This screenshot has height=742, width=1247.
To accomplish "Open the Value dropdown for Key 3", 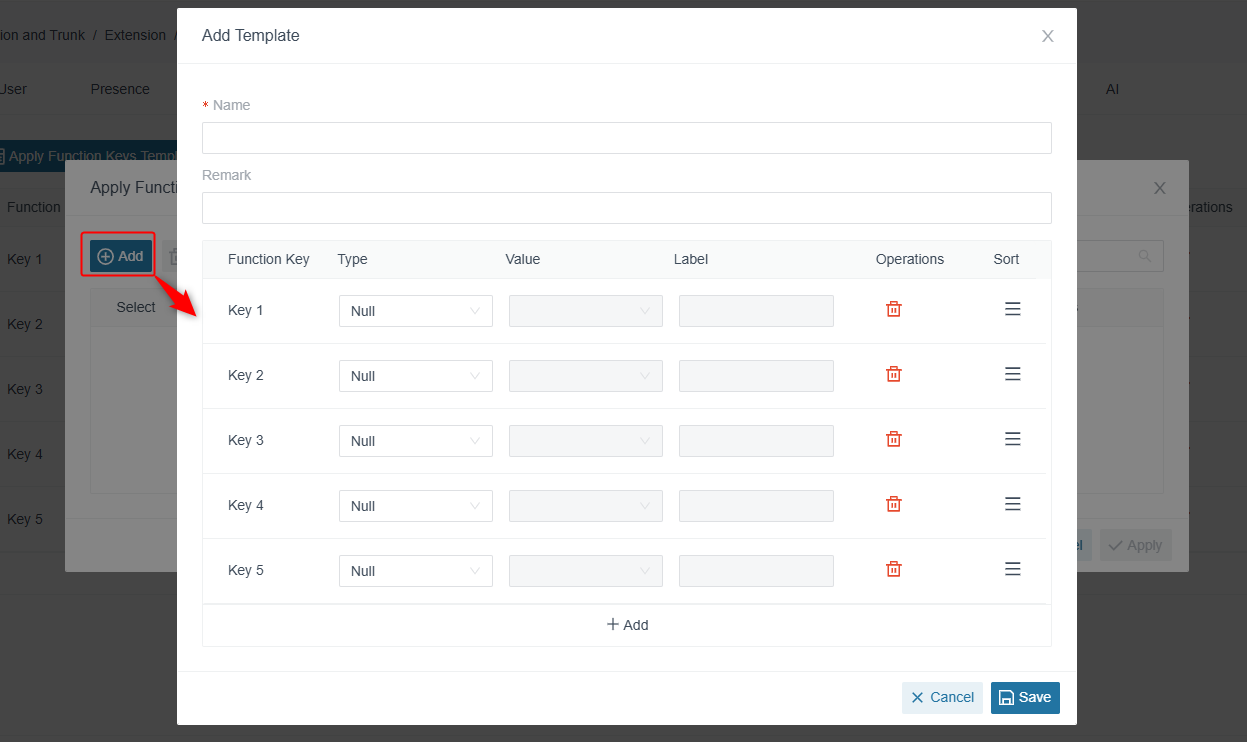I will click(586, 441).
